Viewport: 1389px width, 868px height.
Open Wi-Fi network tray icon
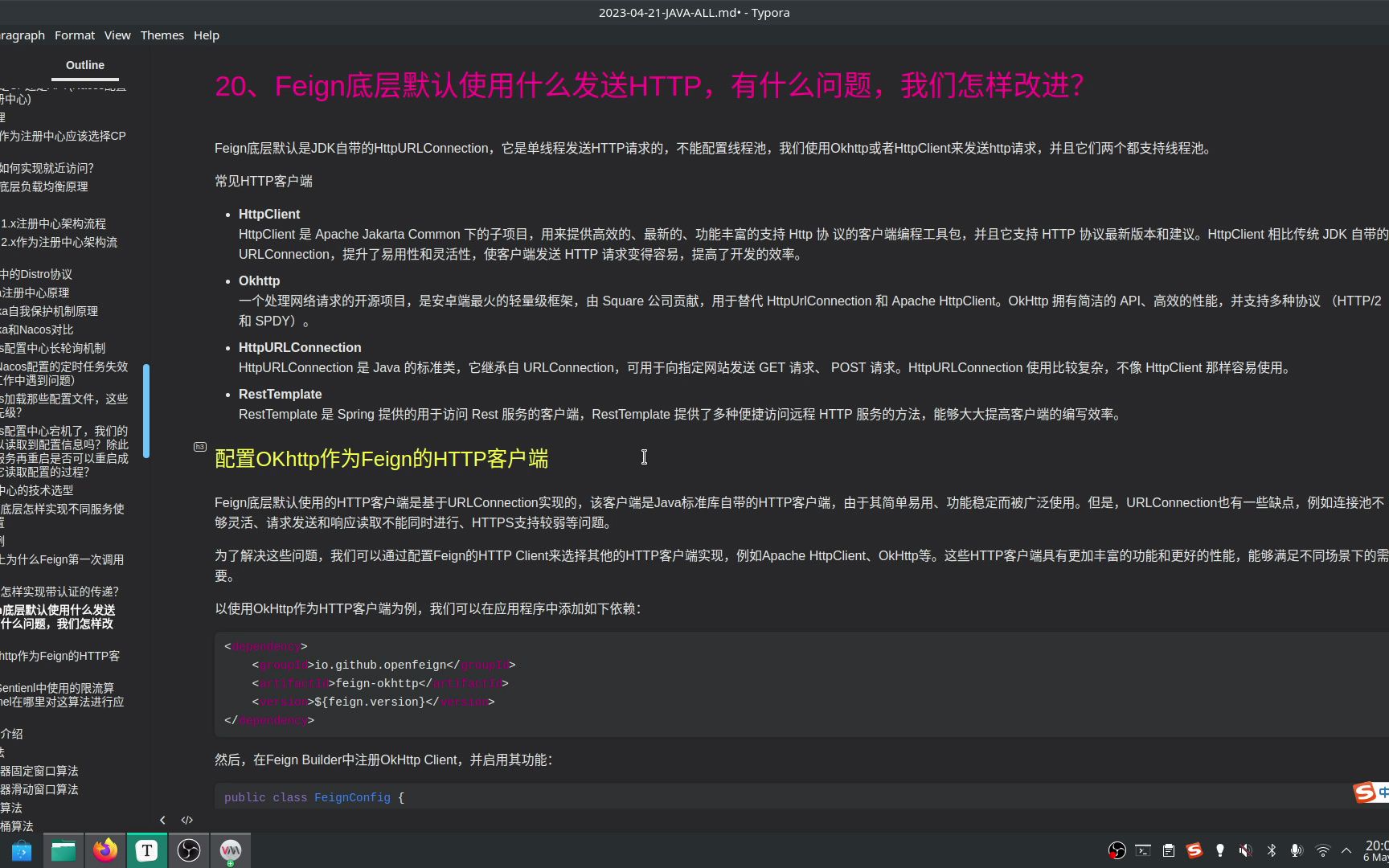(1322, 850)
